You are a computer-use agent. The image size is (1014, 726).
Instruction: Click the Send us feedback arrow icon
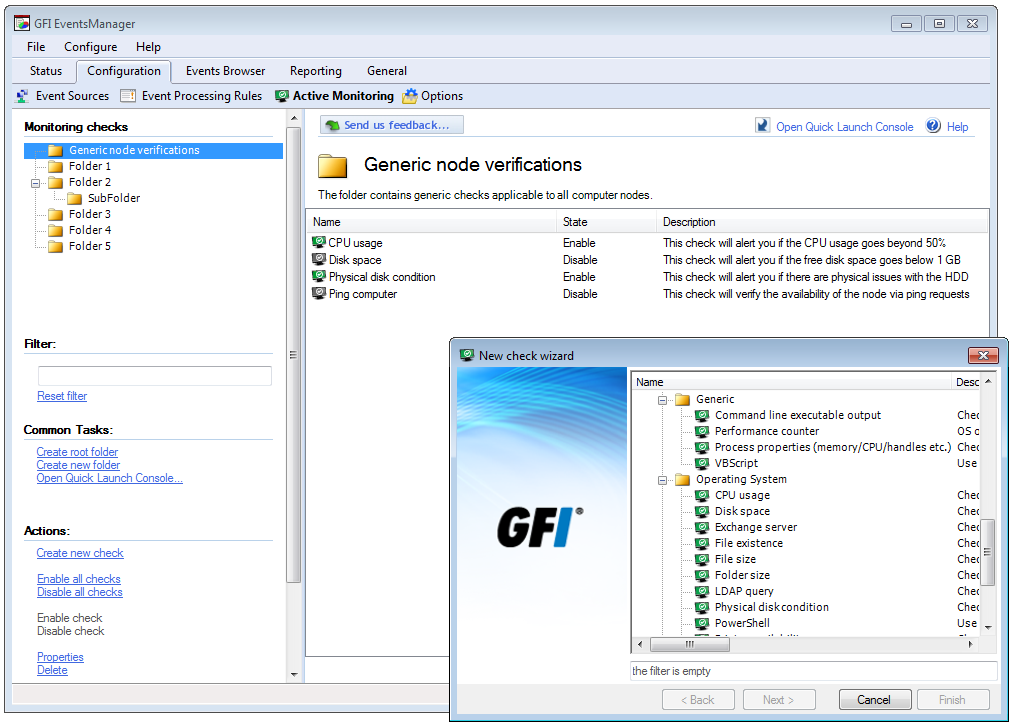(x=332, y=125)
